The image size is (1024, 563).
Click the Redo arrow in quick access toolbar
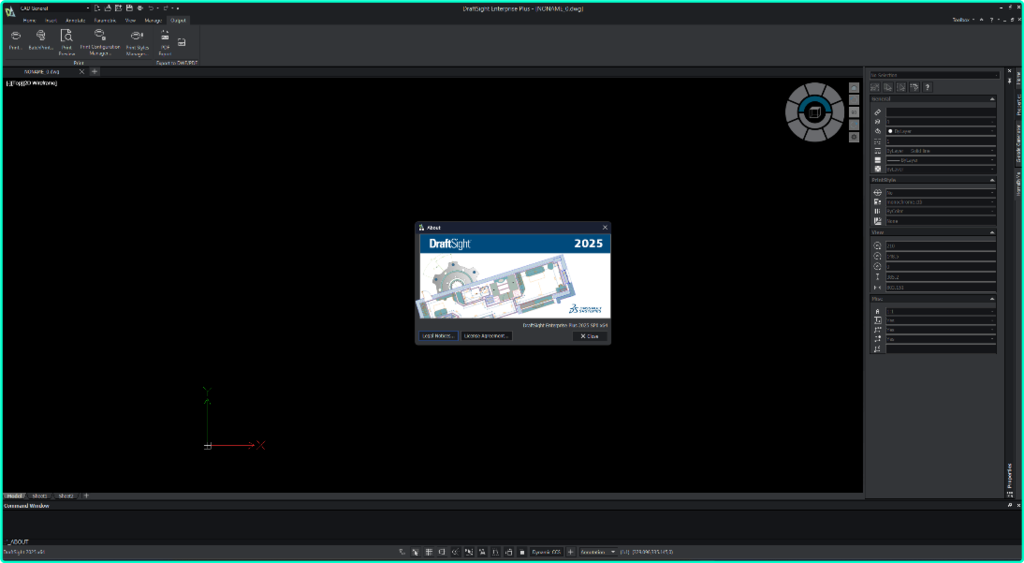point(166,8)
